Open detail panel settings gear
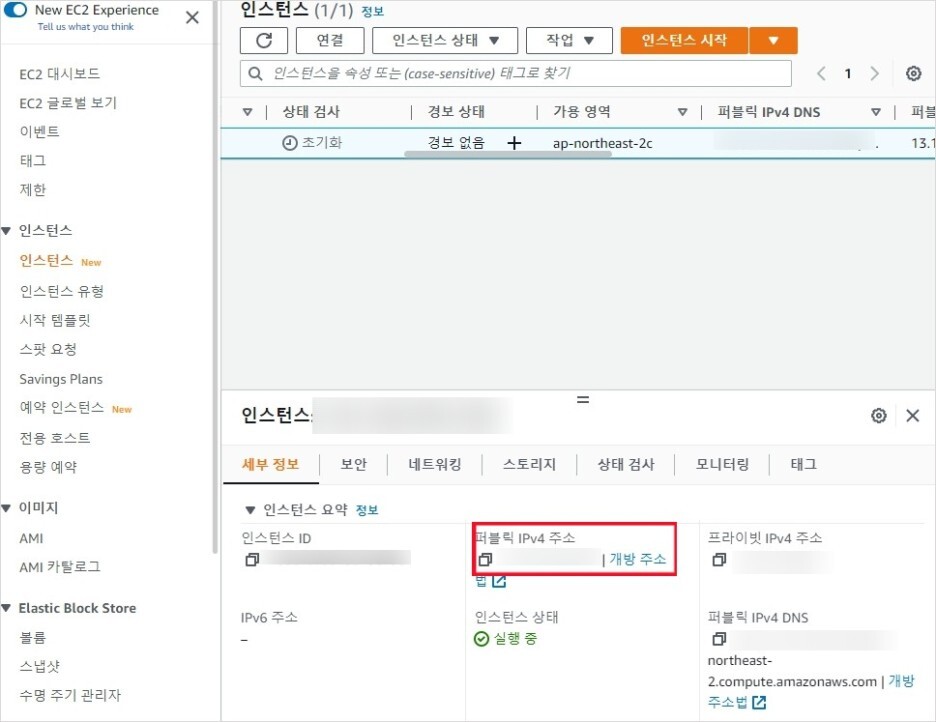This screenshot has width=936, height=722. pyautogui.click(x=879, y=415)
